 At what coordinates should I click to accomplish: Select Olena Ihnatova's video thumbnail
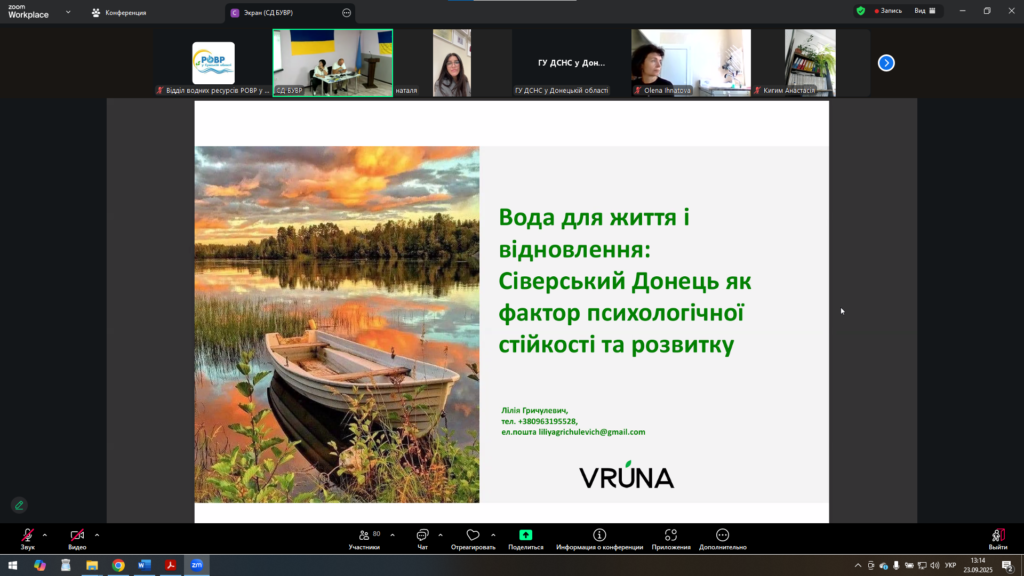click(x=690, y=62)
